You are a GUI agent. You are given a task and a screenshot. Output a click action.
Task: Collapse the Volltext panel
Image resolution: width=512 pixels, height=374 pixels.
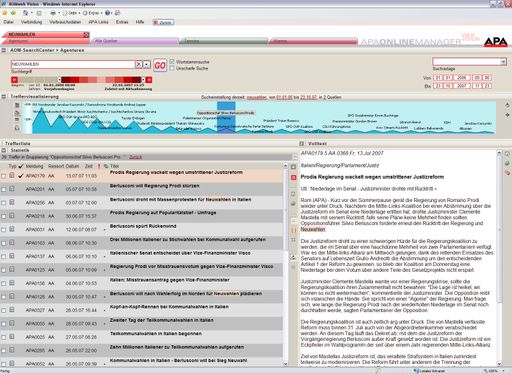coord(302,143)
